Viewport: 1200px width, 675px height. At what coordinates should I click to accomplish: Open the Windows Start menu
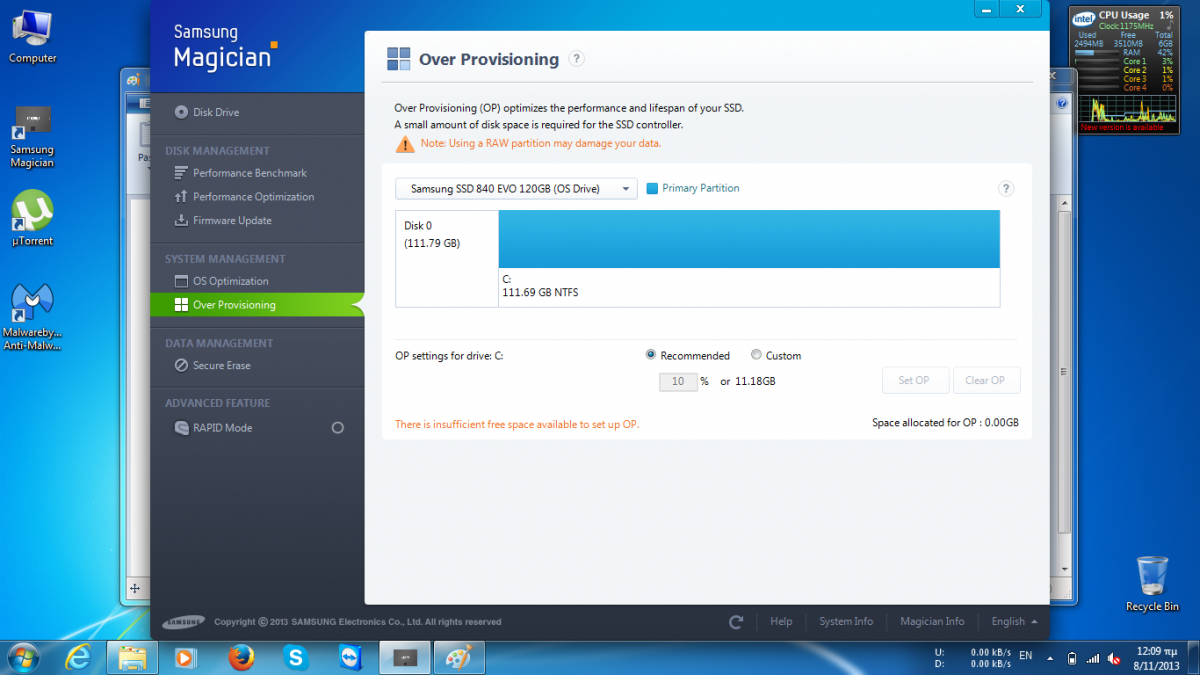click(x=23, y=658)
